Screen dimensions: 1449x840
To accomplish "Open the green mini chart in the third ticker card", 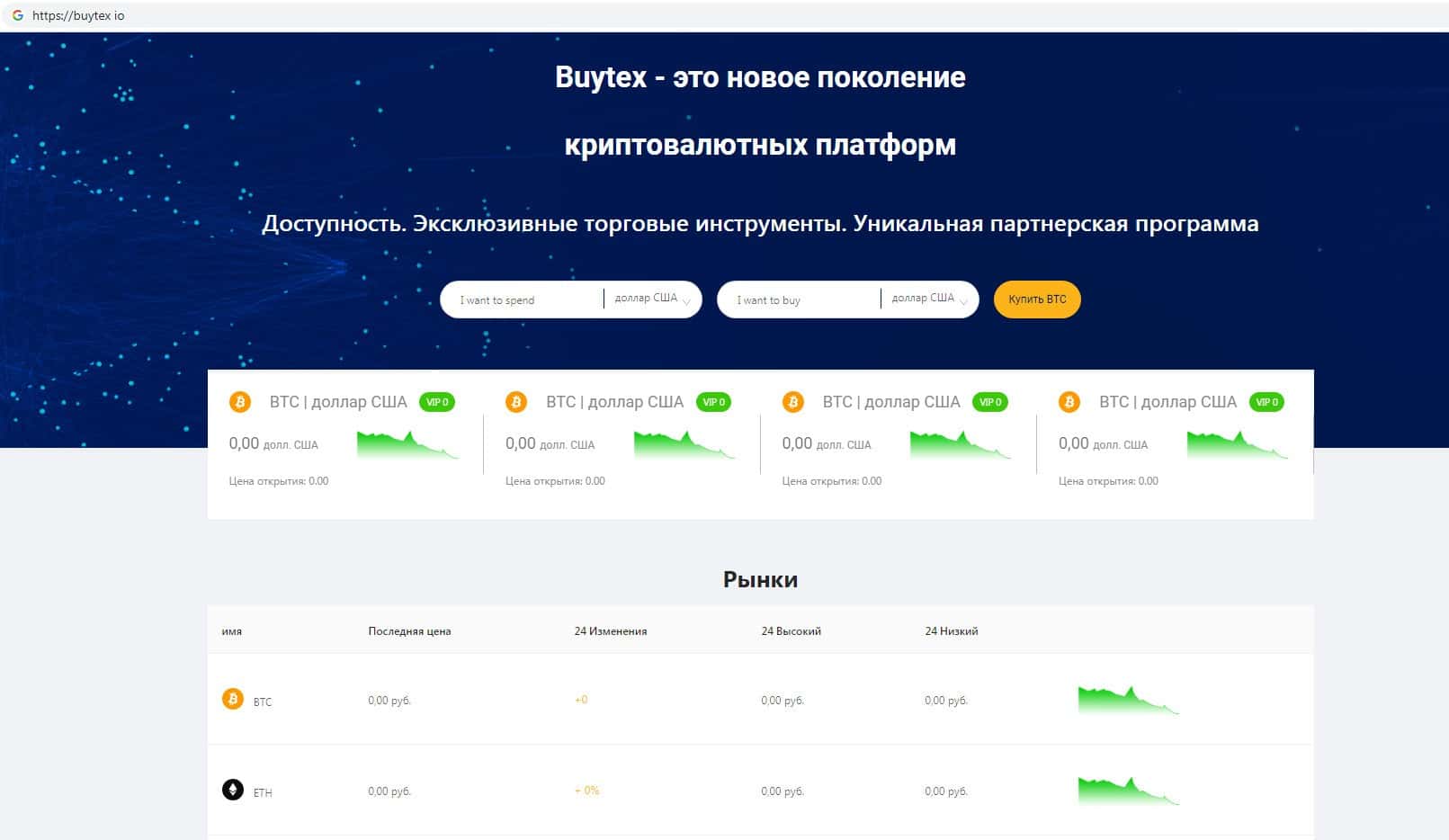I will point(962,445).
